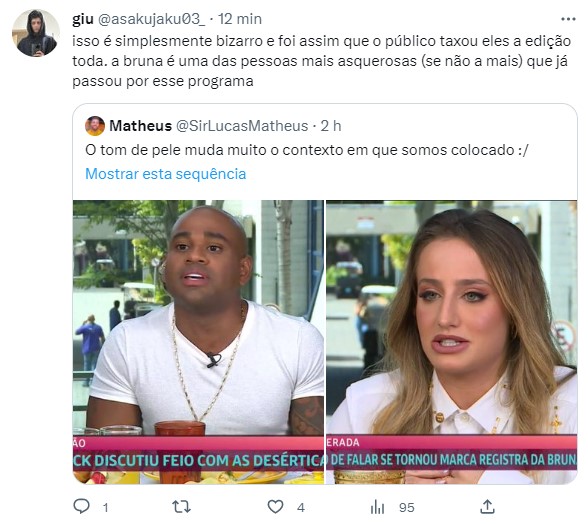Open right image of blonde woman
Image resolution: width=588 pixels, height=524 pixels.
(452, 342)
